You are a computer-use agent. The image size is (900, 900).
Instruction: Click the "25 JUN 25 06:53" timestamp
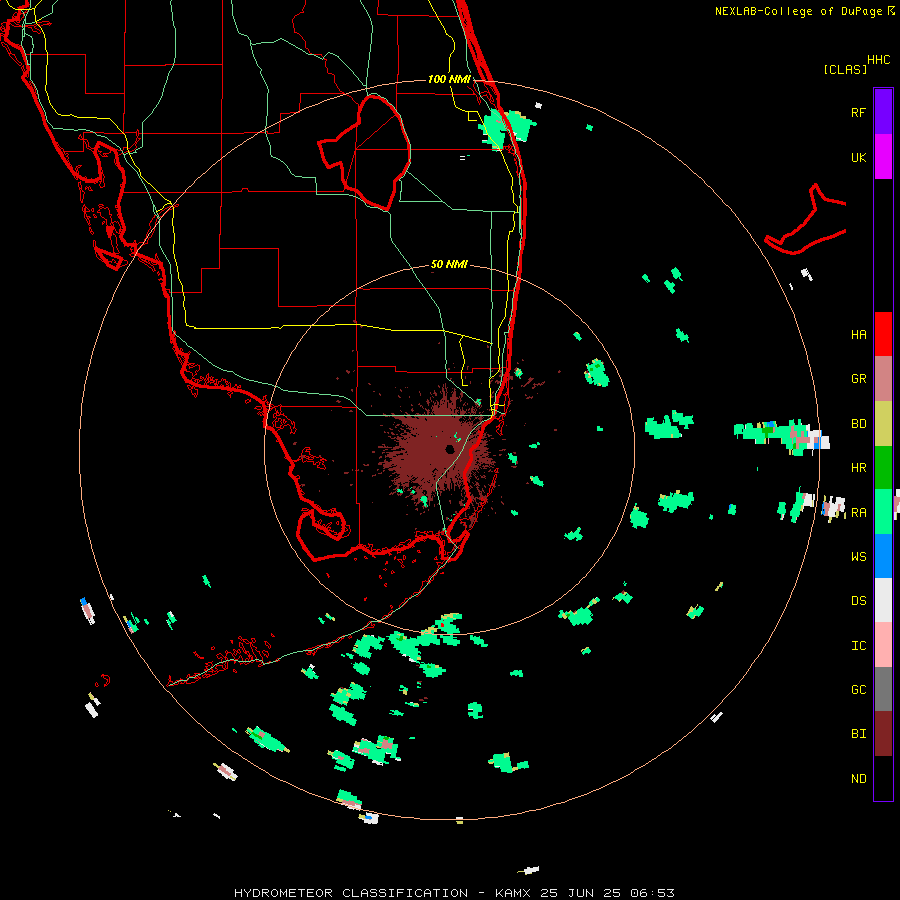[x=607, y=893]
